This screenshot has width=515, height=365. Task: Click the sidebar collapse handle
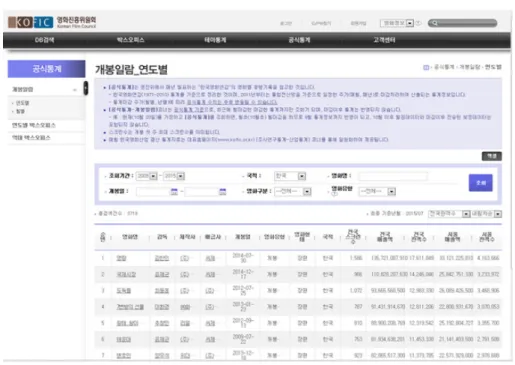pyautogui.click(x=86, y=88)
